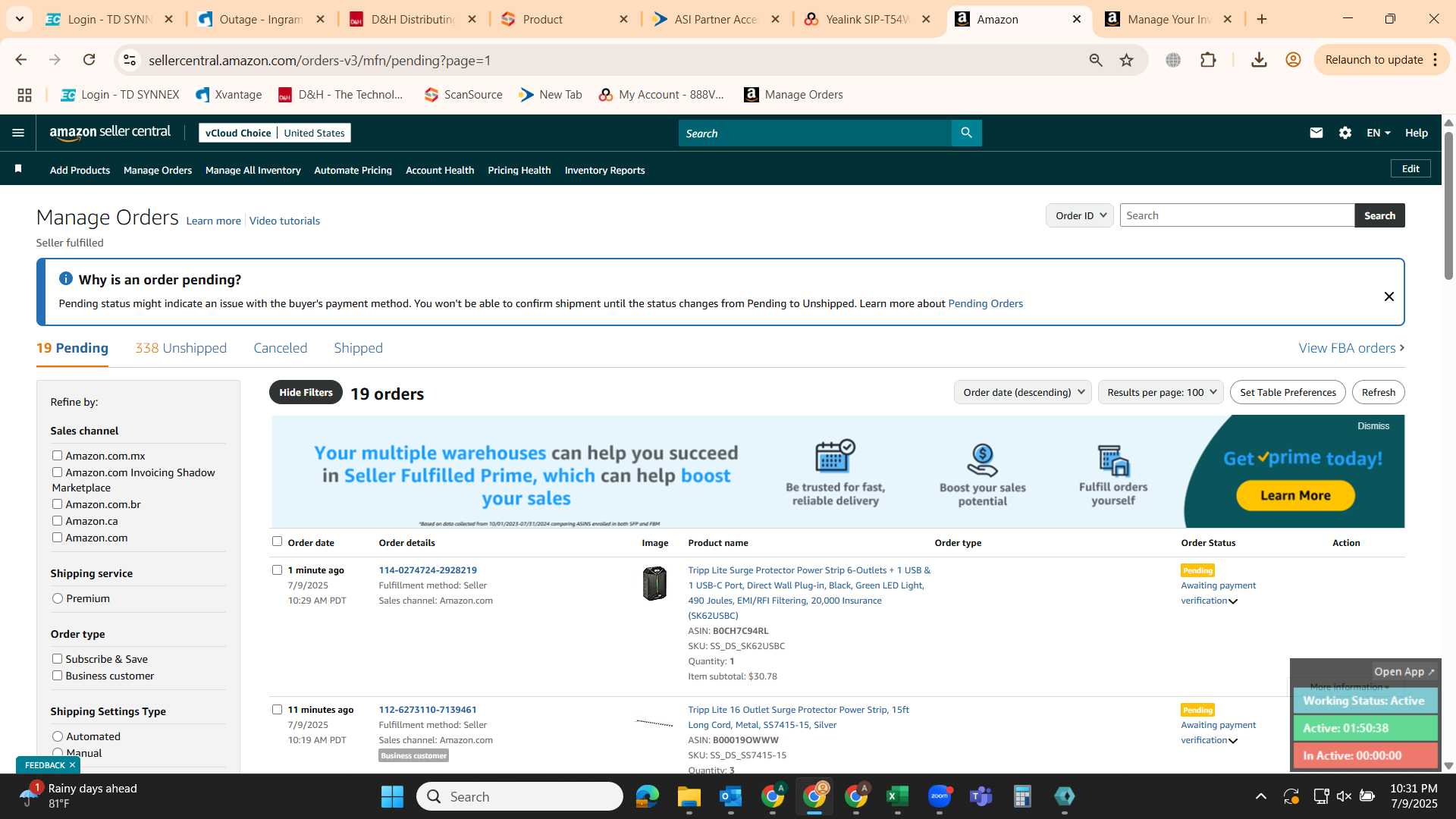This screenshot has height=819, width=1456.
Task: Close the pending order info banner
Action: (1389, 297)
